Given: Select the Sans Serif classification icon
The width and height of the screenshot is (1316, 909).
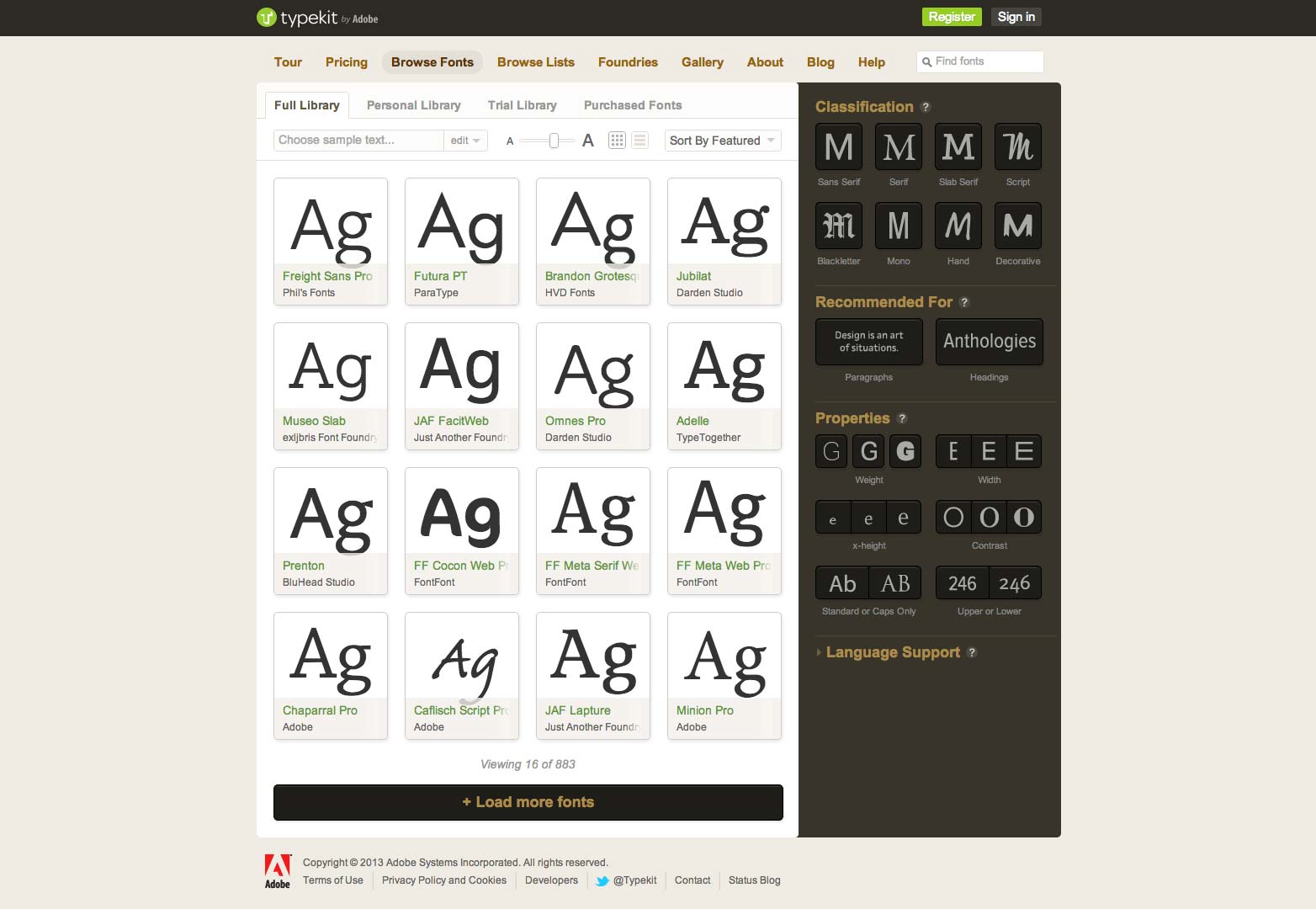Looking at the screenshot, I should pos(839,146).
